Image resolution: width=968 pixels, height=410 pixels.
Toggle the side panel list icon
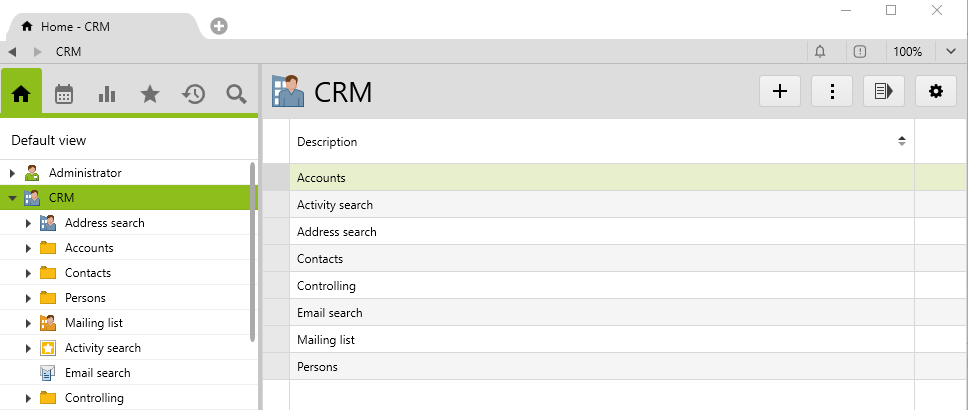coord(884,91)
